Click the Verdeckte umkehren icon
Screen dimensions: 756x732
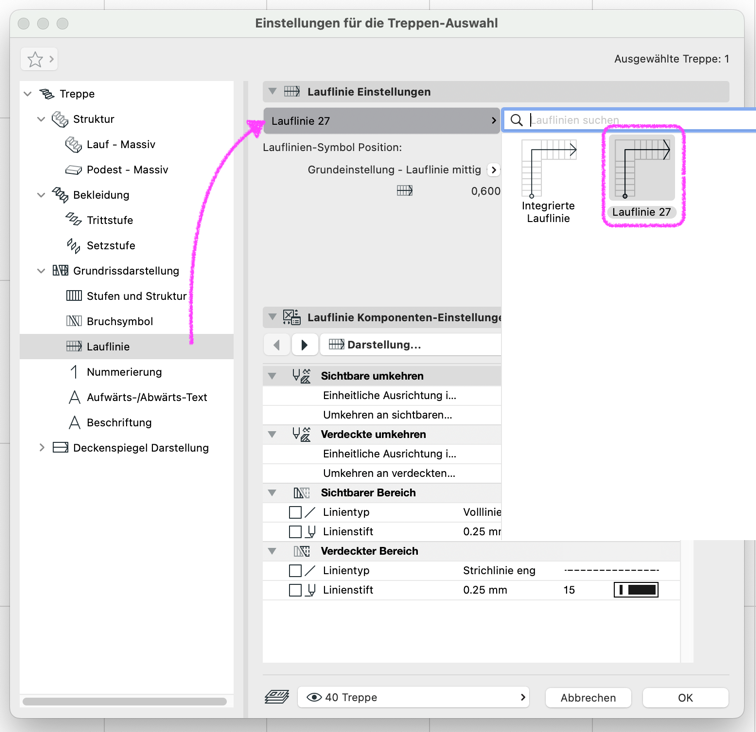point(301,434)
